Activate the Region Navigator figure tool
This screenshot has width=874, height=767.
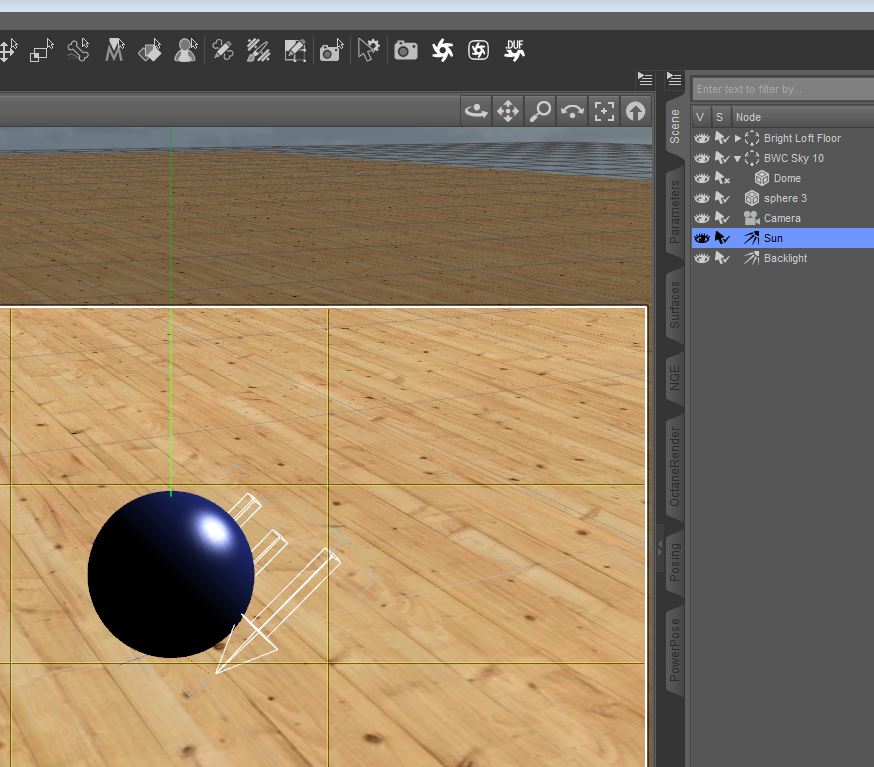click(186, 50)
